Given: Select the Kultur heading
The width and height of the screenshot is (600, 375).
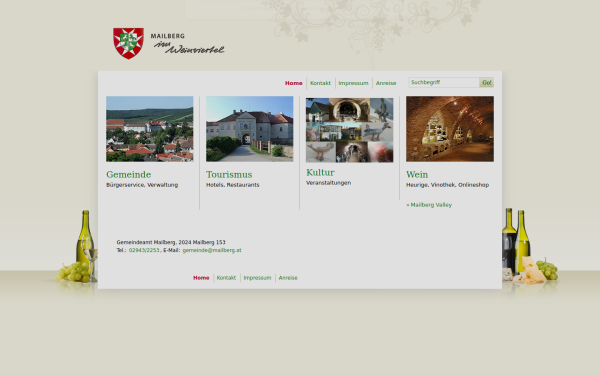Looking at the screenshot, I should tap(320, 173).
